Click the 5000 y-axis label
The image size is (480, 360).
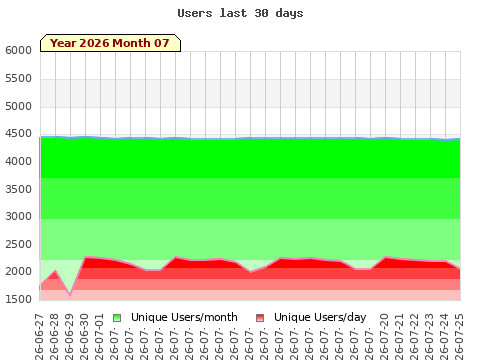tap(18, 107)
